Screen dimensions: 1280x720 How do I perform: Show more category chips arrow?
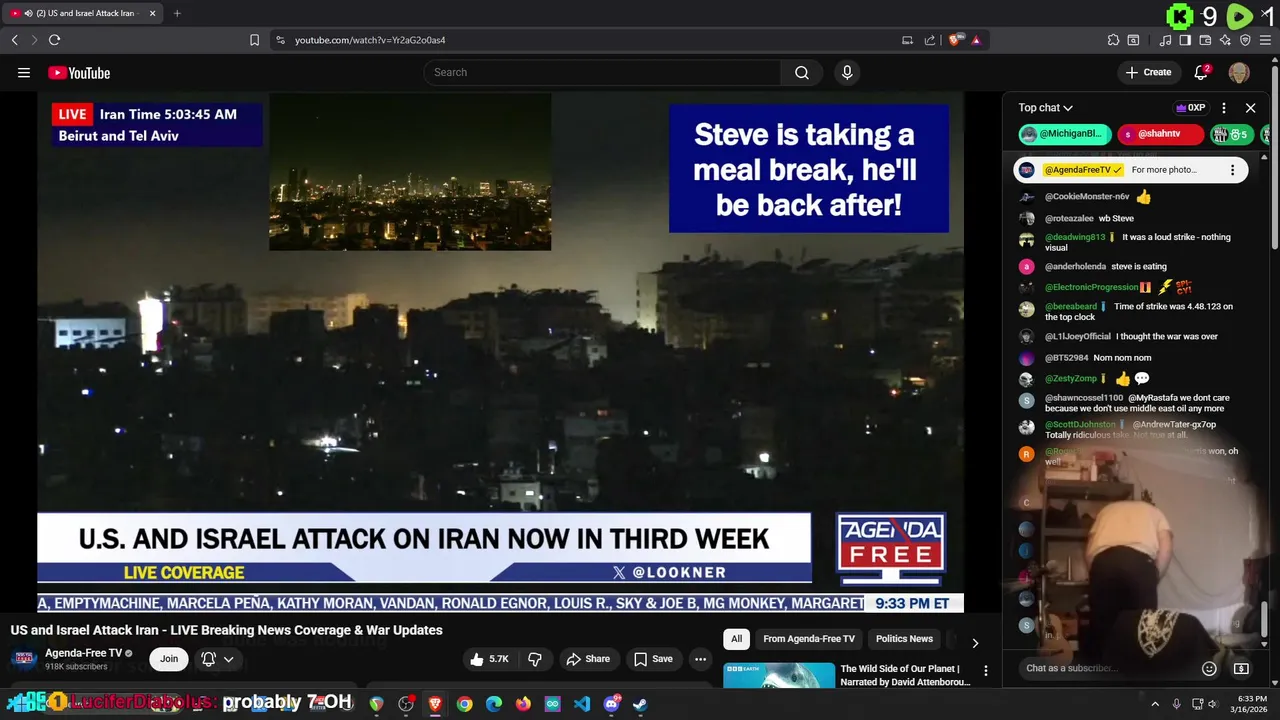(975, 642)
